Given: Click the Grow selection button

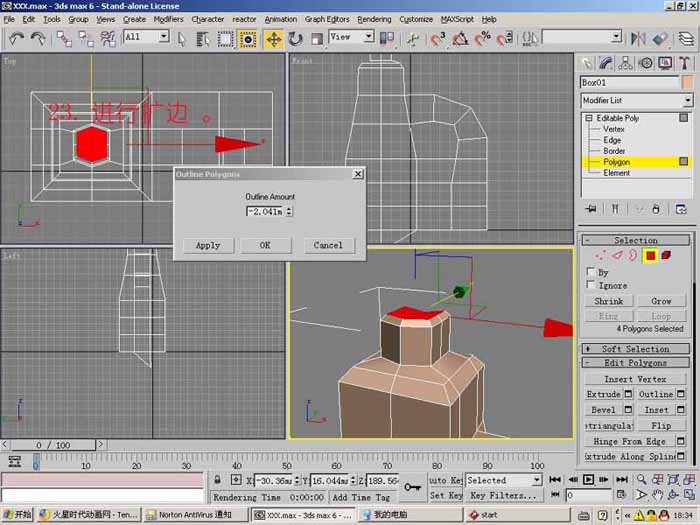Looking at the screenshot, I should click(661, 301).
